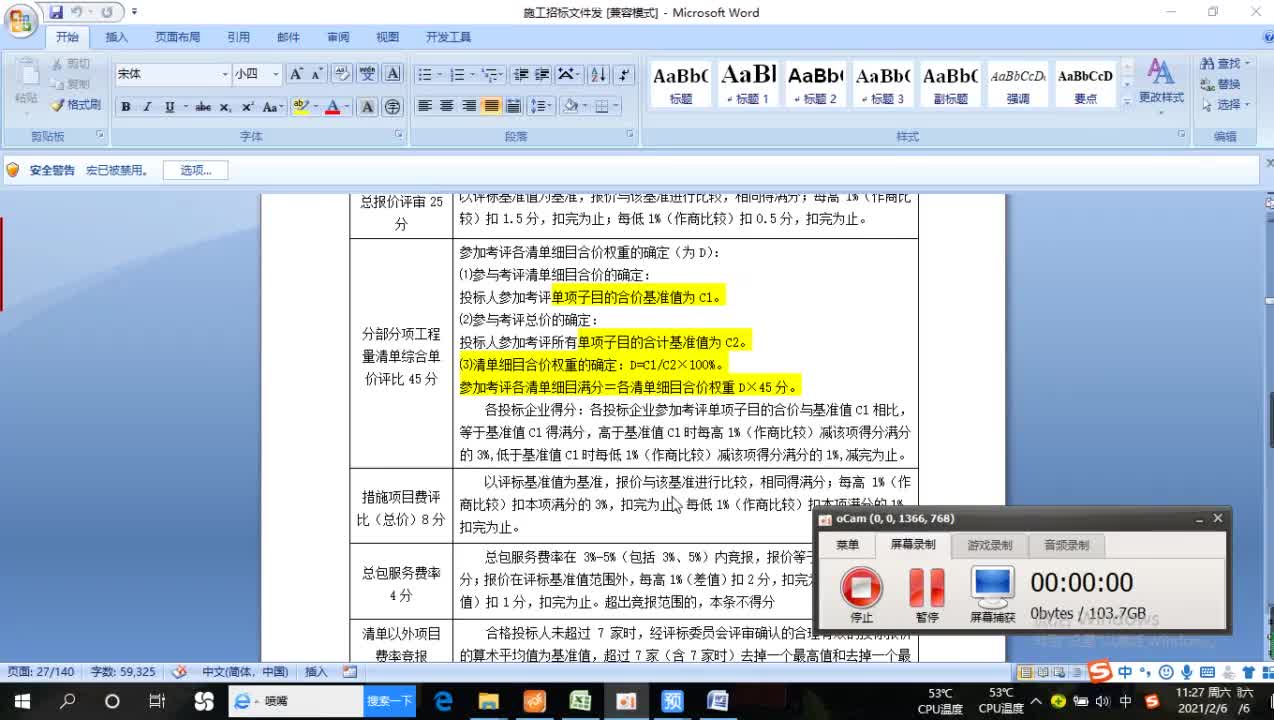Center align text

[447, 106]
